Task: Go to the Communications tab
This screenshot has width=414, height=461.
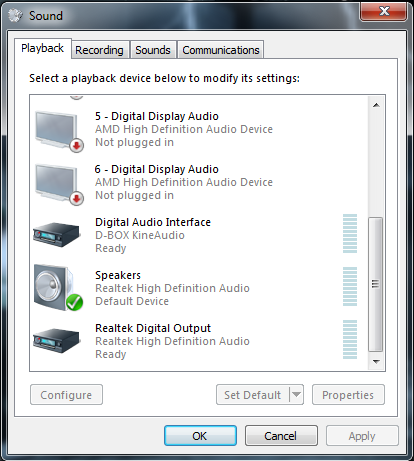Action: [x=221, y=50]
